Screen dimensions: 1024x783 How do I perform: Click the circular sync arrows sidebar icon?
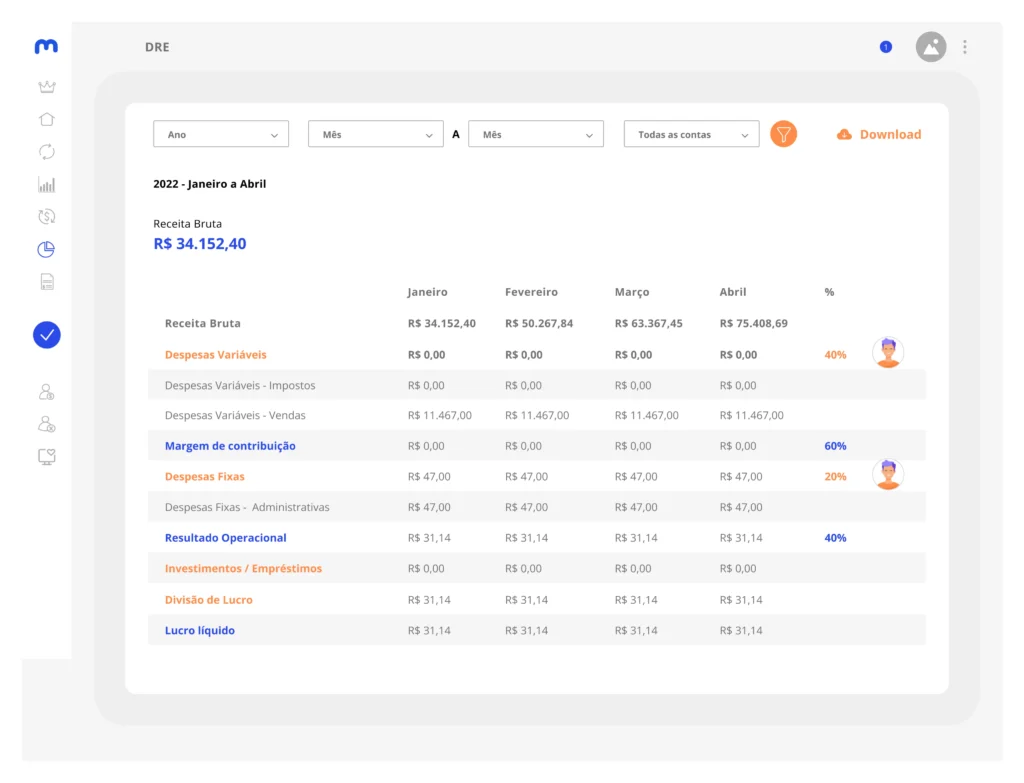click(x=47, y=152)
